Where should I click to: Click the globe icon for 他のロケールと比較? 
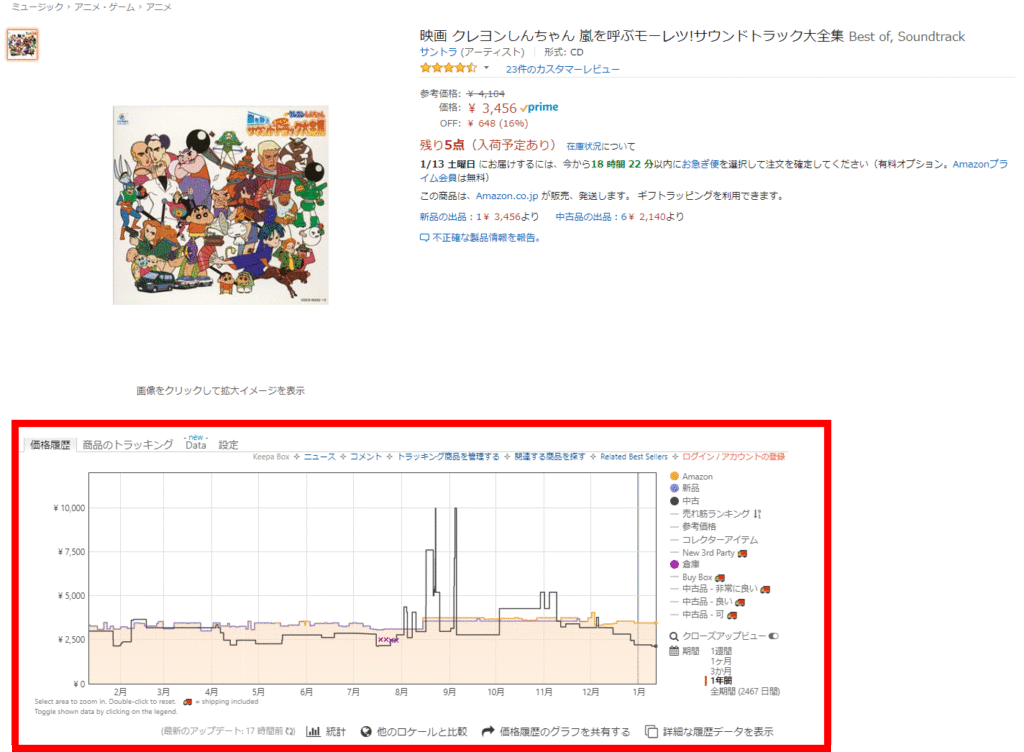click(365, 731)
